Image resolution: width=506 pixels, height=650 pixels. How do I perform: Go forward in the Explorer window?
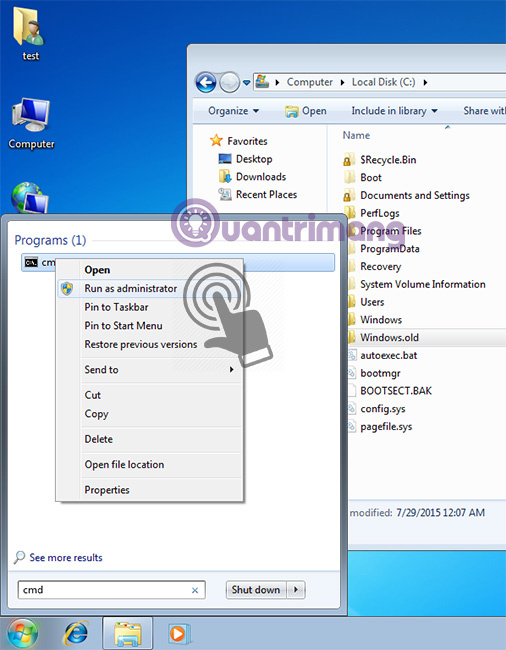229,82
